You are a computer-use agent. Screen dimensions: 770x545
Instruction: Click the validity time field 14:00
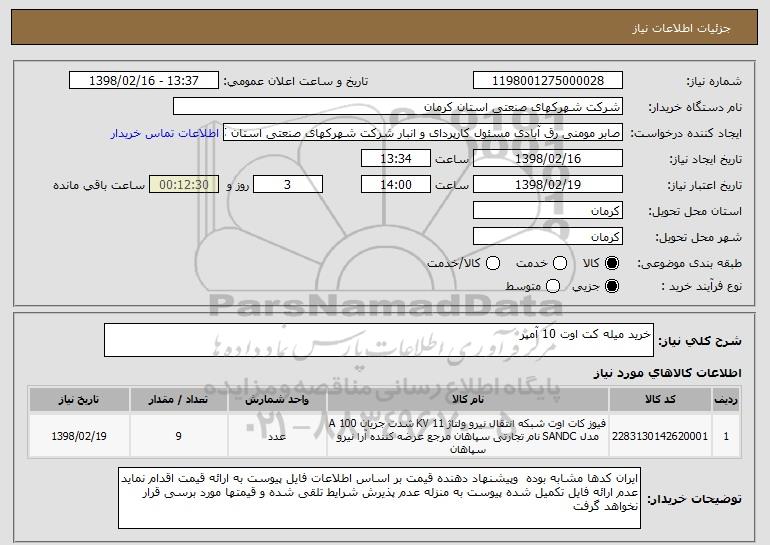tap(396, 185)
